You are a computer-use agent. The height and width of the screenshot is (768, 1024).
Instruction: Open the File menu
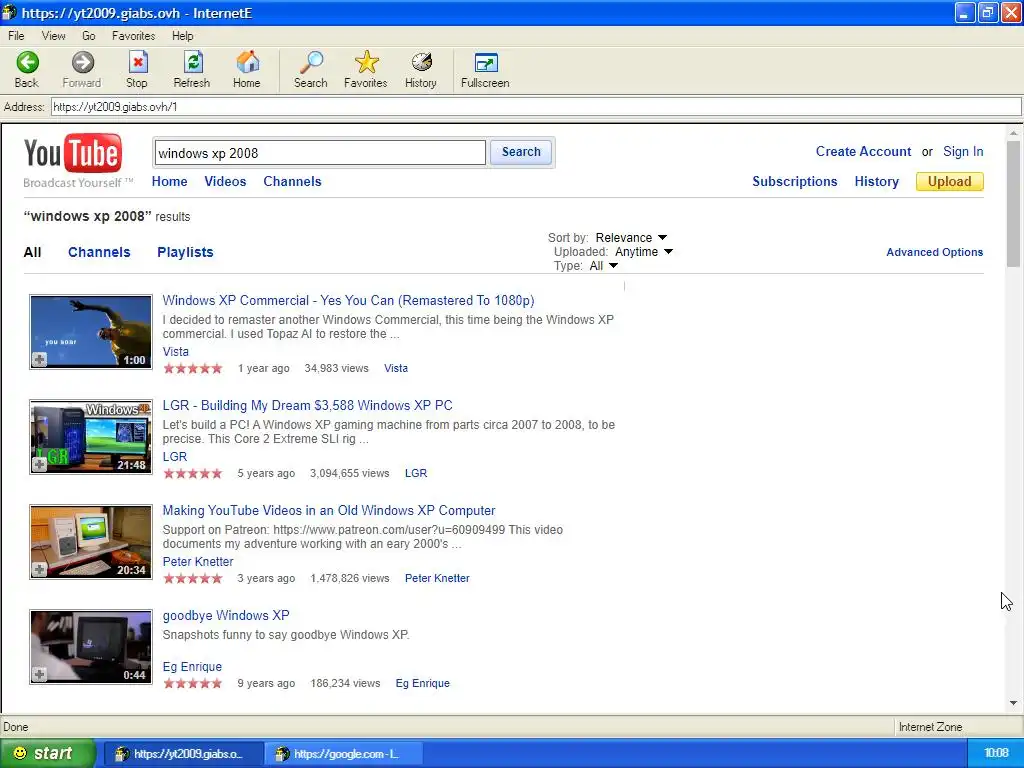(x=16, y=36)
